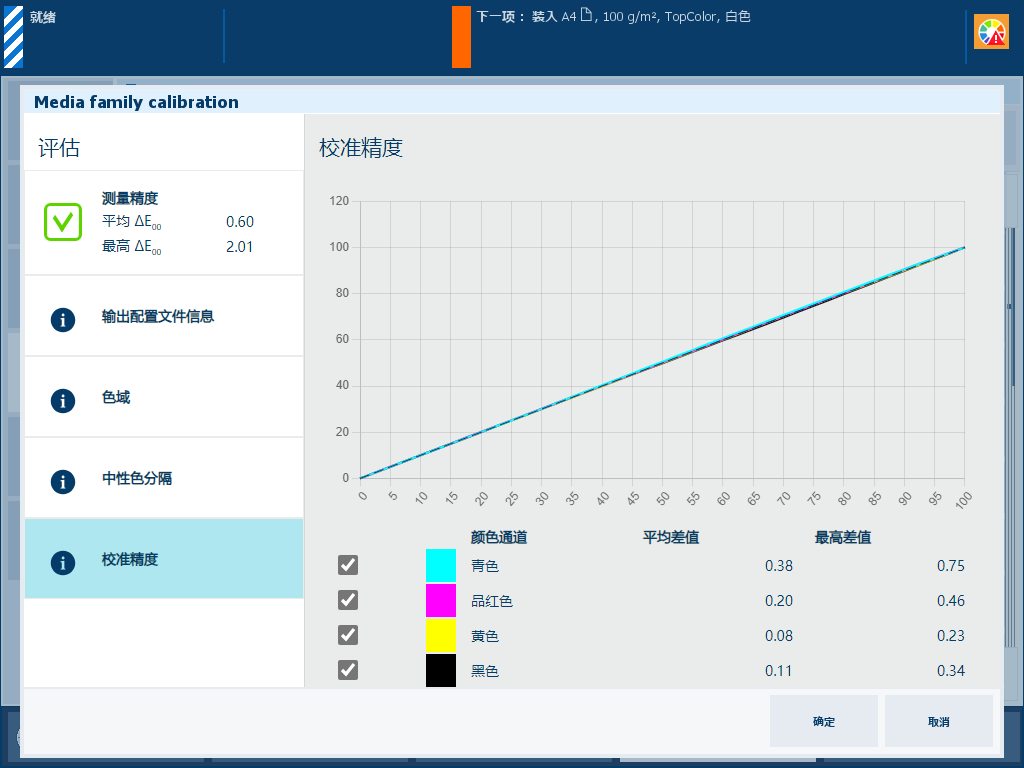Click yellow maximum difference 0.23
Image resolution: width=1024 pixels, height=768 pixels.
[950, 635]
